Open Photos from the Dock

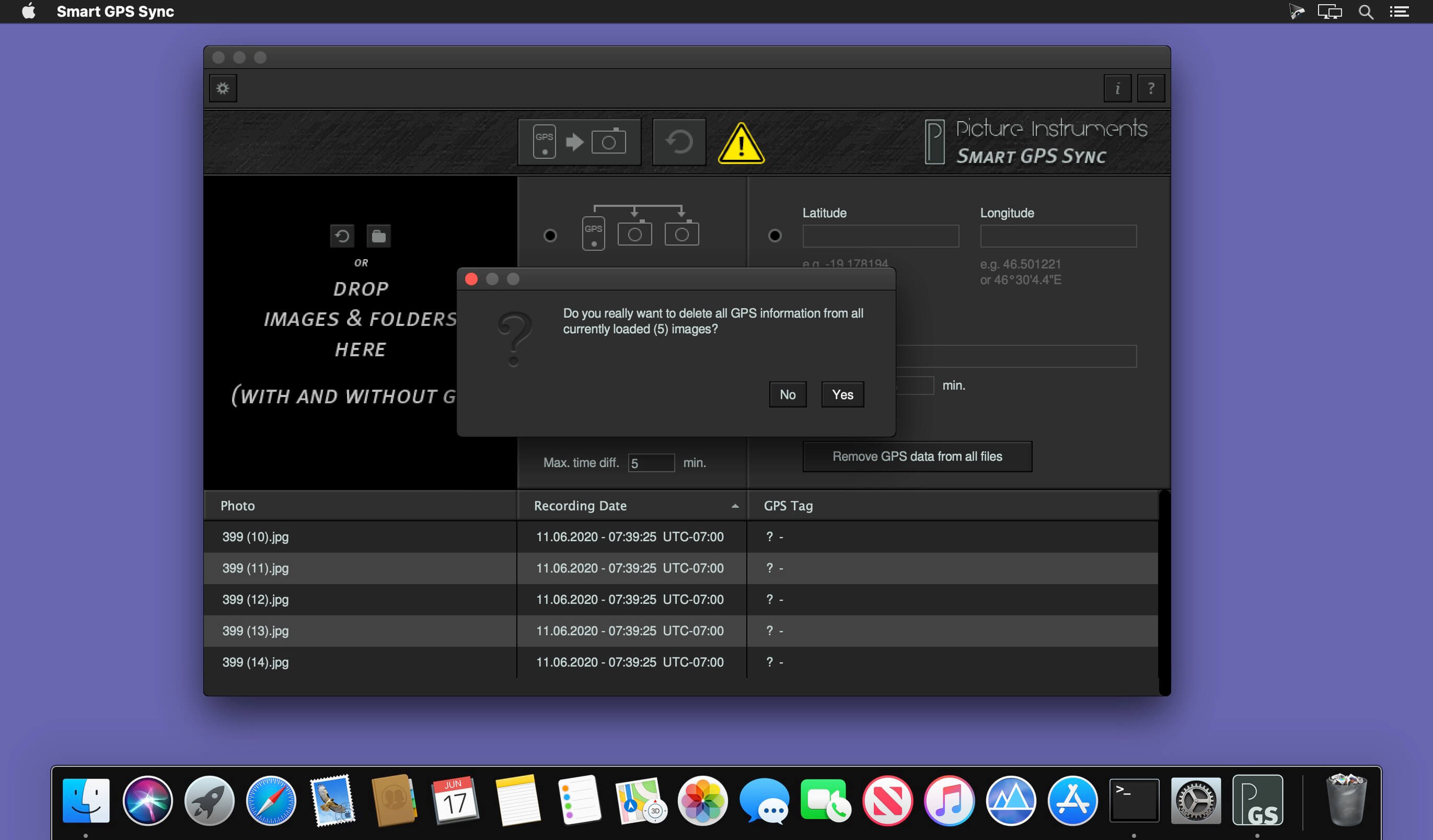coord(702,800)
